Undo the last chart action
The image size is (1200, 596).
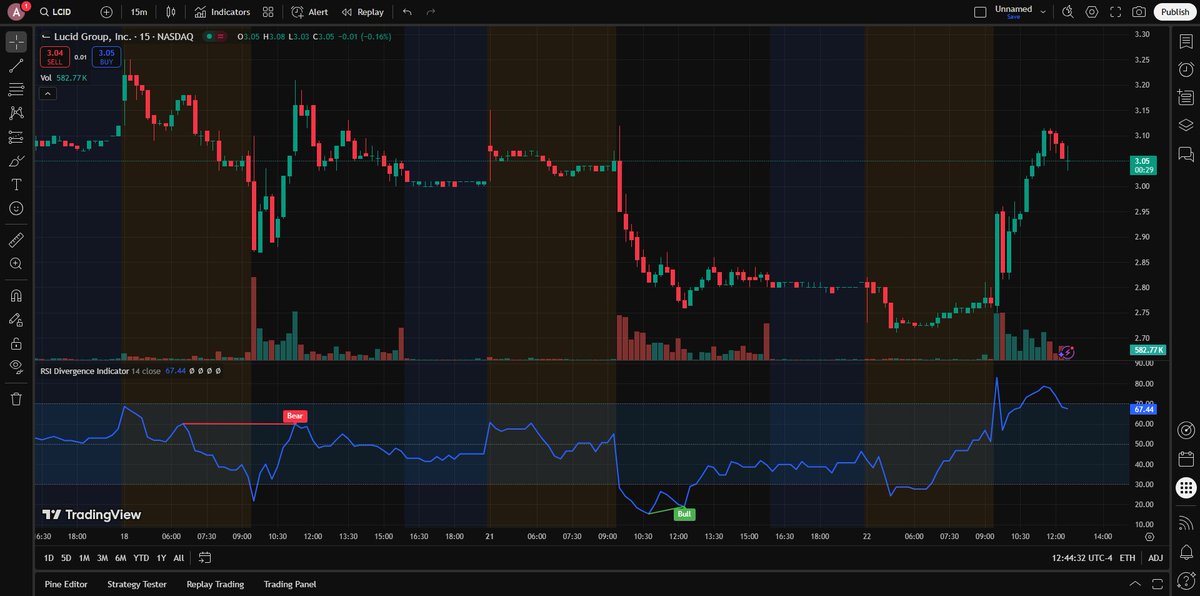point(406,12)
